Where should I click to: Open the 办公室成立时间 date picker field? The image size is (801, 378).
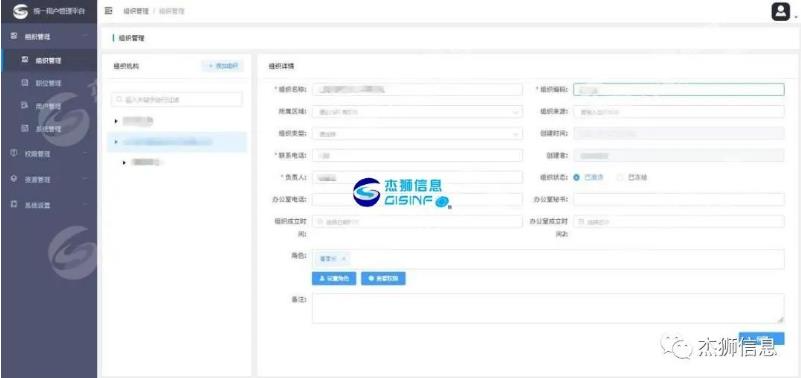(x=678, y=222)
